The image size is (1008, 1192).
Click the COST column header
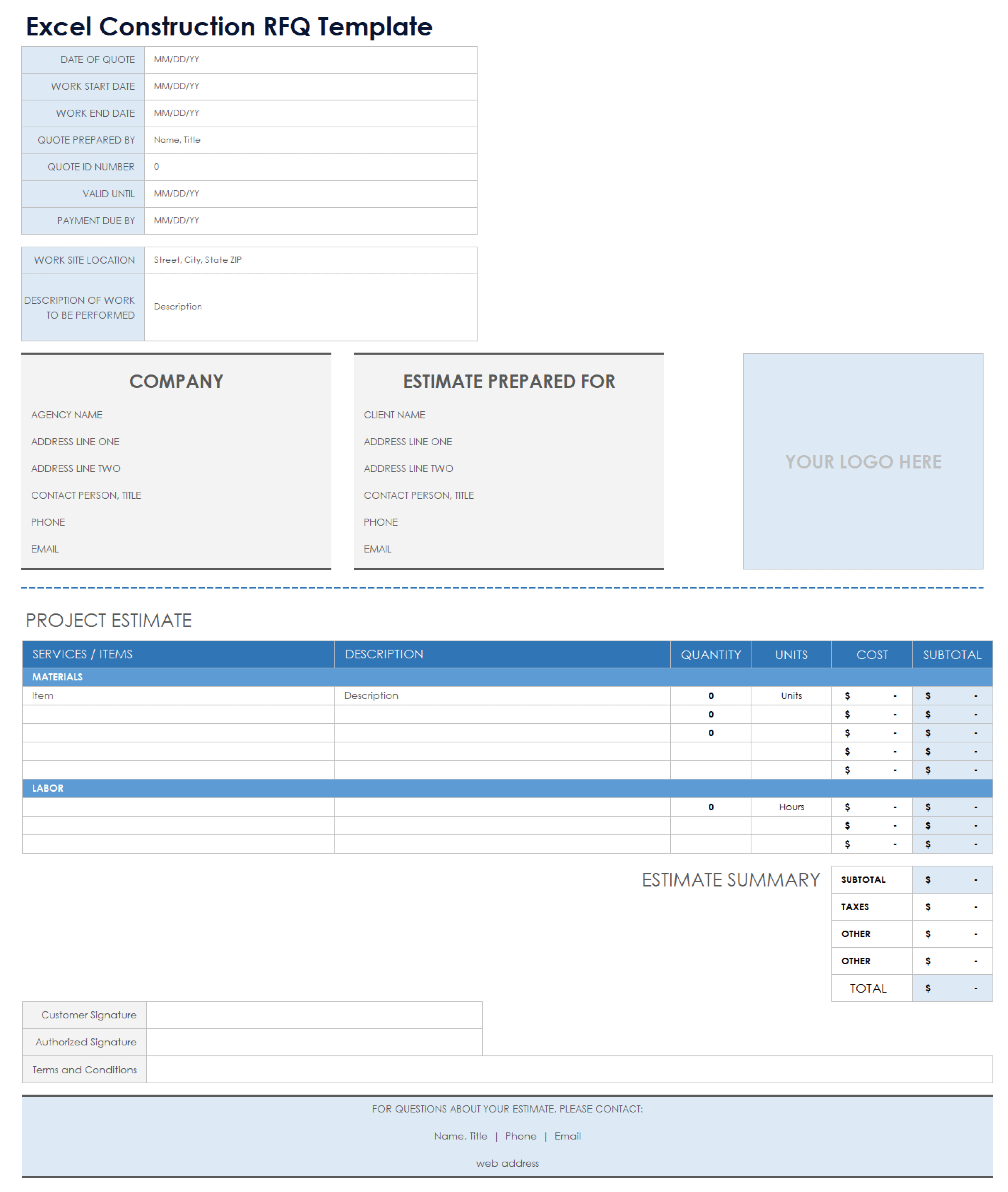point(872,654)
